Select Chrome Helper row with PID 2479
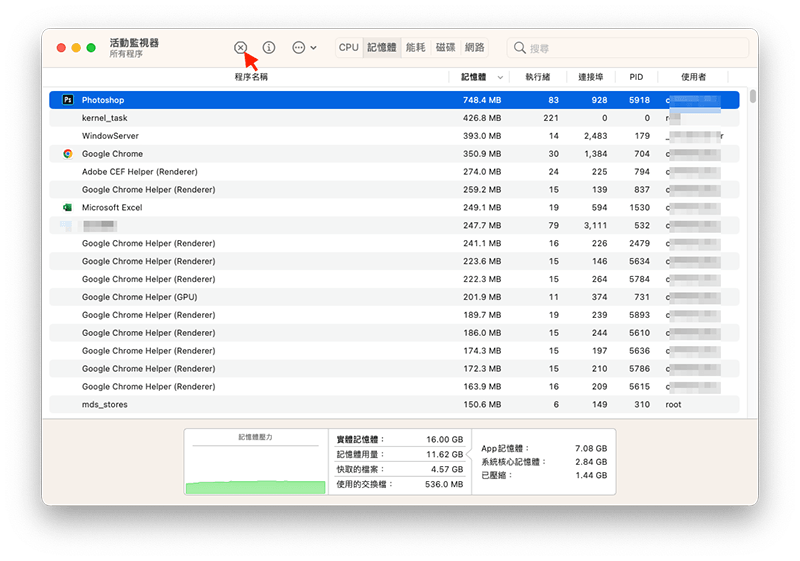This screenshot has height=561, width=800. pos(394,243)
